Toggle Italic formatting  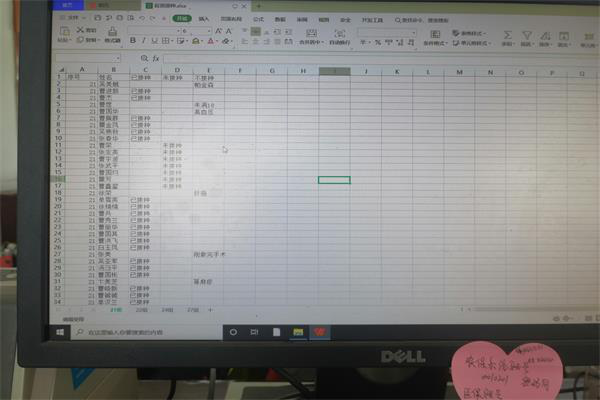143,42
